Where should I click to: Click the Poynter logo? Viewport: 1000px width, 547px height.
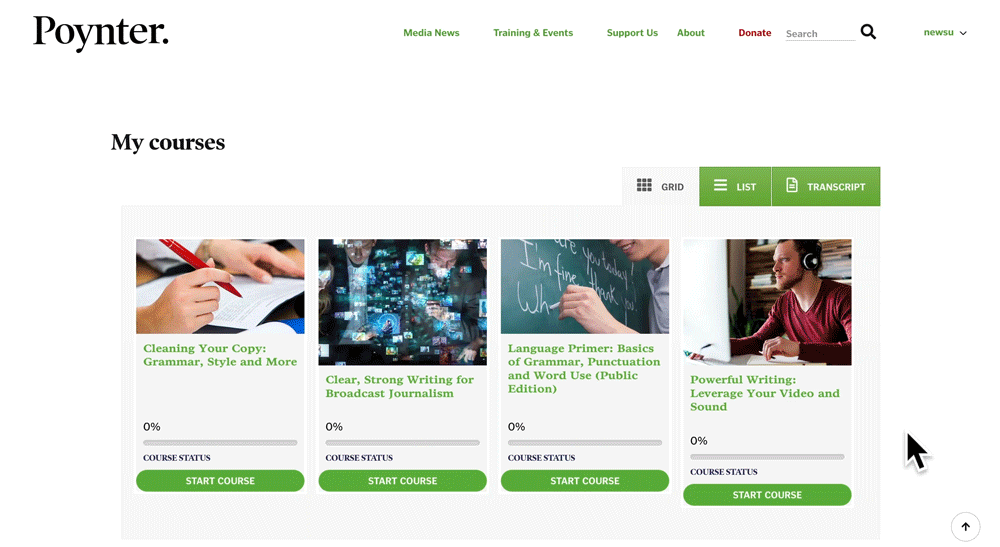coord(101,33)
